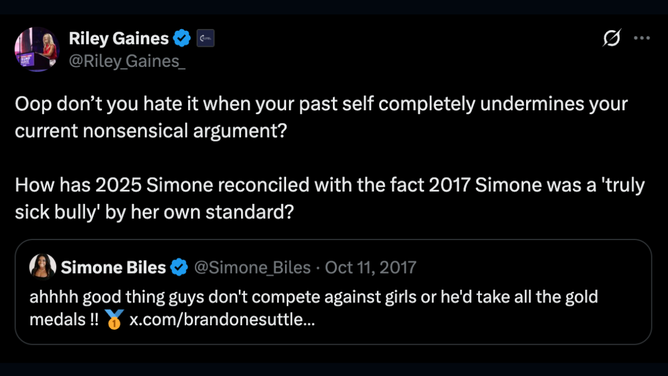668x376 pixels.
Task: Click the word 'medals' in the quoted post
Action: pos(58,319)
